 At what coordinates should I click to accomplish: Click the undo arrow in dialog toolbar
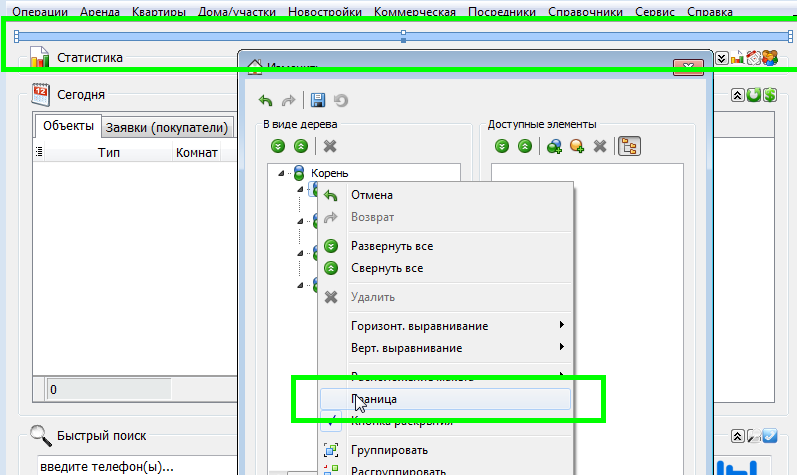pos(265,100)
